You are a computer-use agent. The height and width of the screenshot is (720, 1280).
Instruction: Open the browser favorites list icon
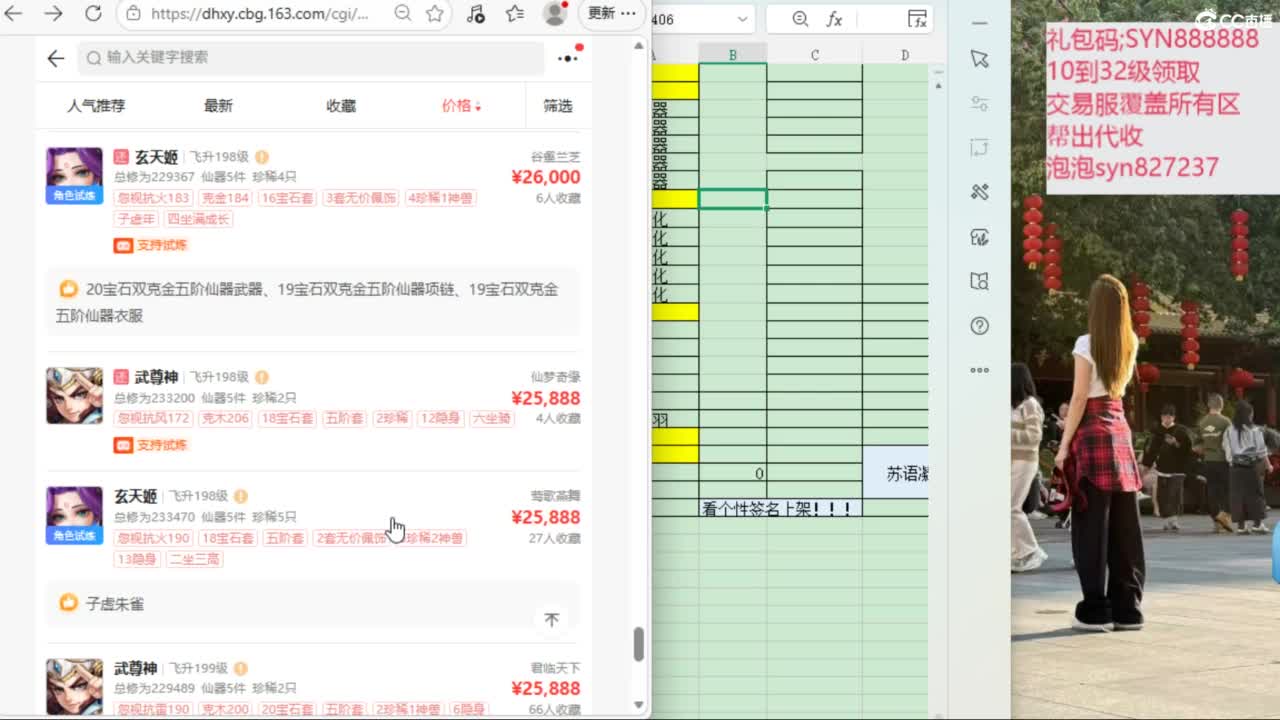pos(514,13)
